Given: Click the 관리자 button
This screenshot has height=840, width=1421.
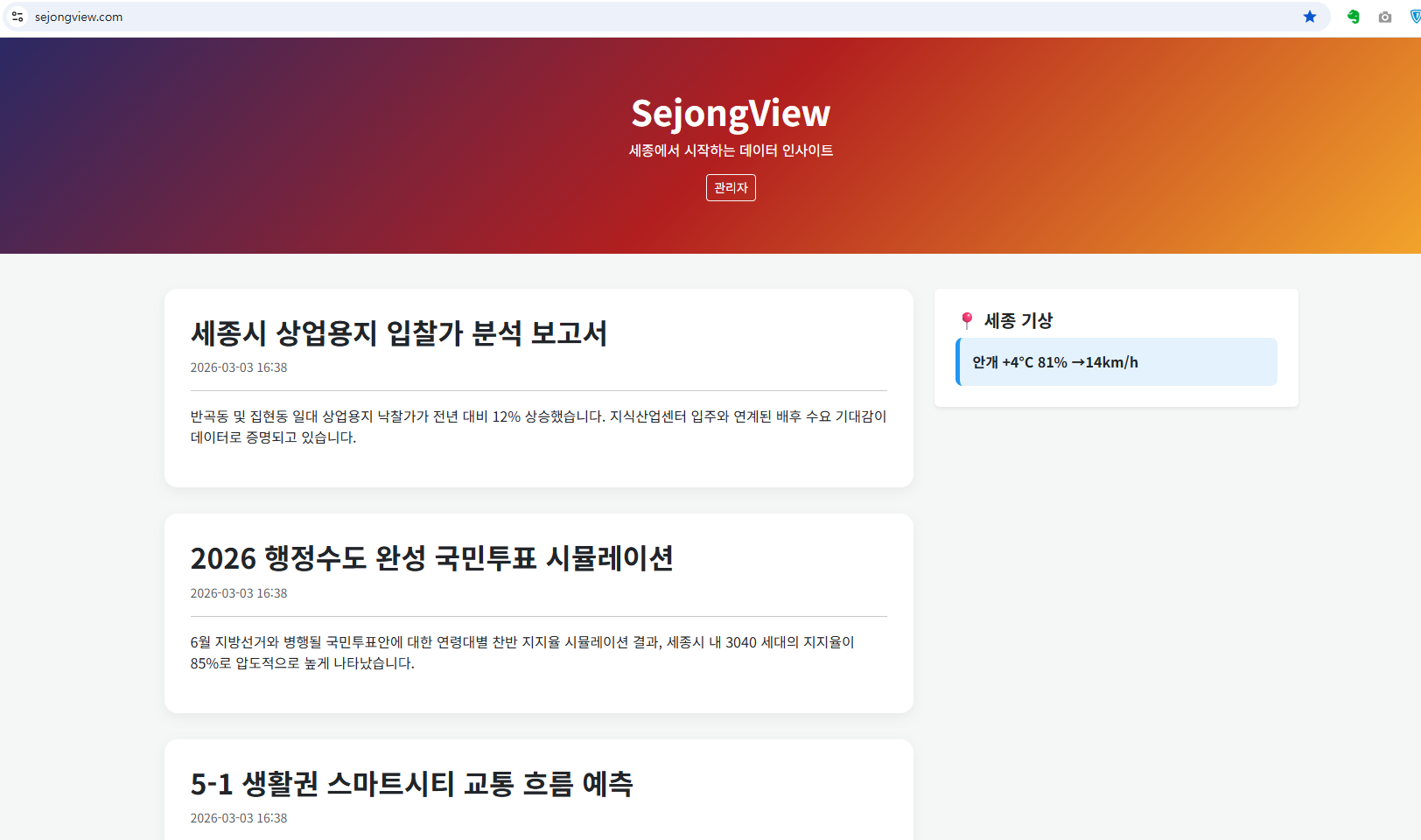Looking at the screenshot, I should pos(730,187).
